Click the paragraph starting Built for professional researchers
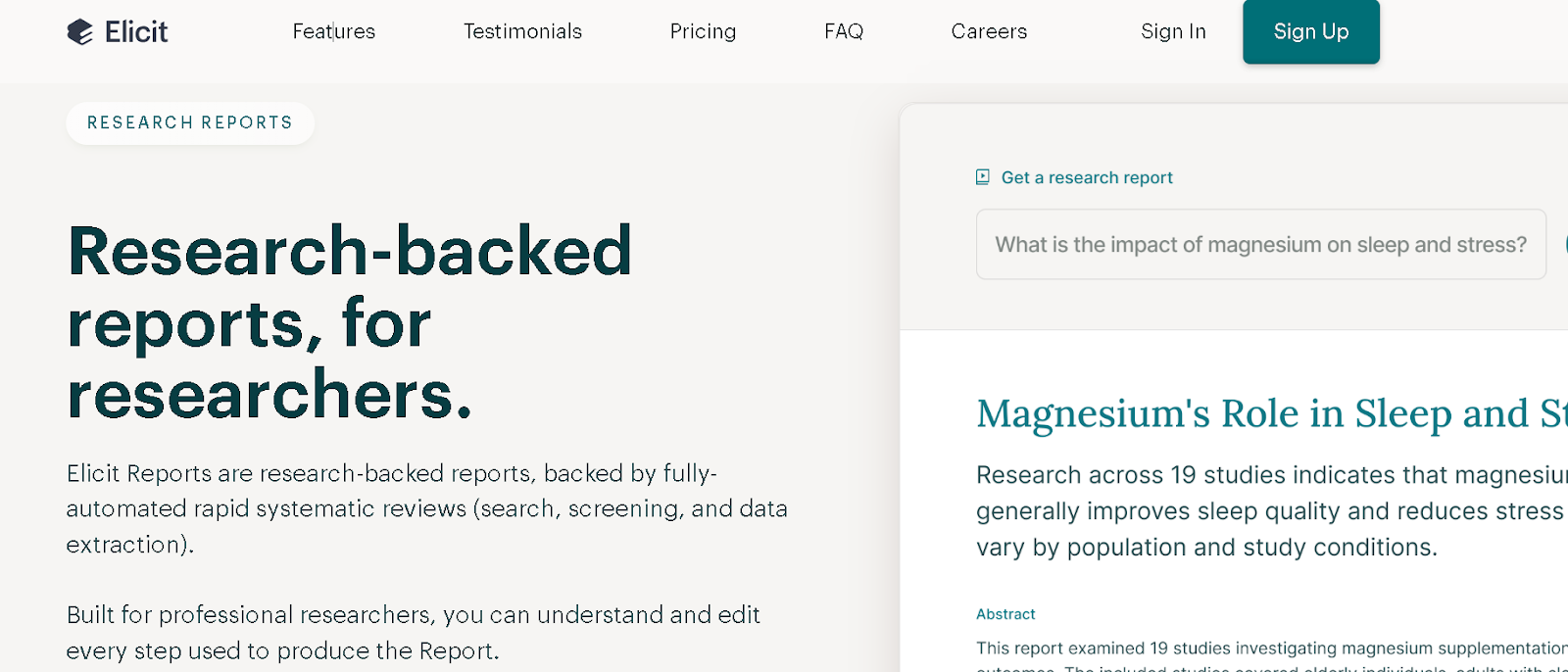Viewport: 1568px width, 672px height. tap(414, 633)
